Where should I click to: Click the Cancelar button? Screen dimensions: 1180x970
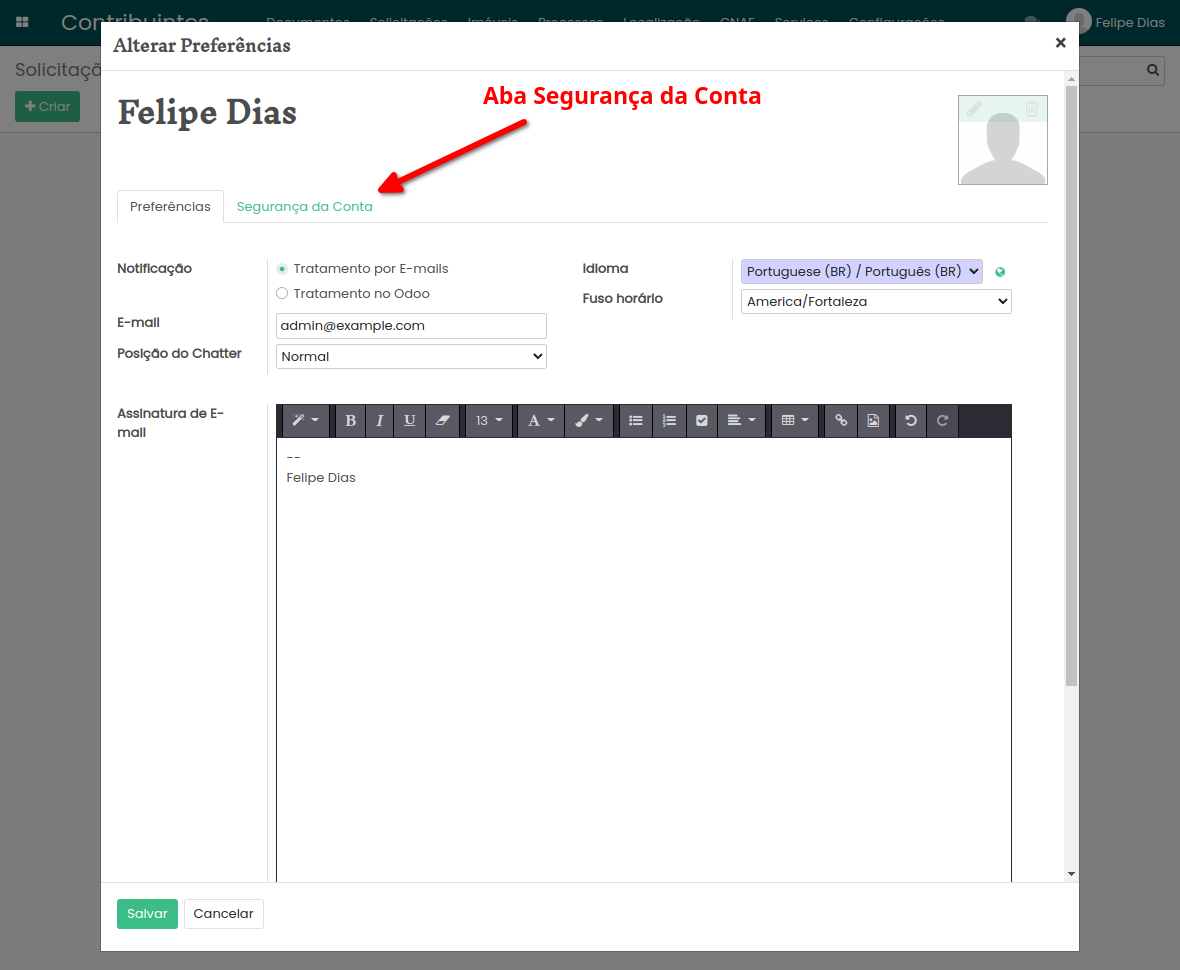click(223, 914)
